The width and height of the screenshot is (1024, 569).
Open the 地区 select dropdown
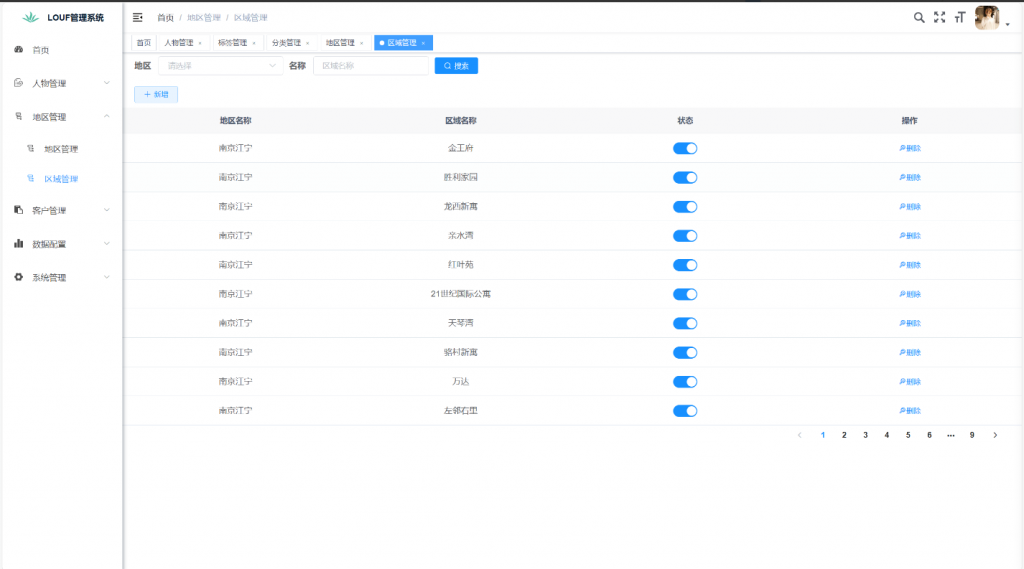click(220, 66)
